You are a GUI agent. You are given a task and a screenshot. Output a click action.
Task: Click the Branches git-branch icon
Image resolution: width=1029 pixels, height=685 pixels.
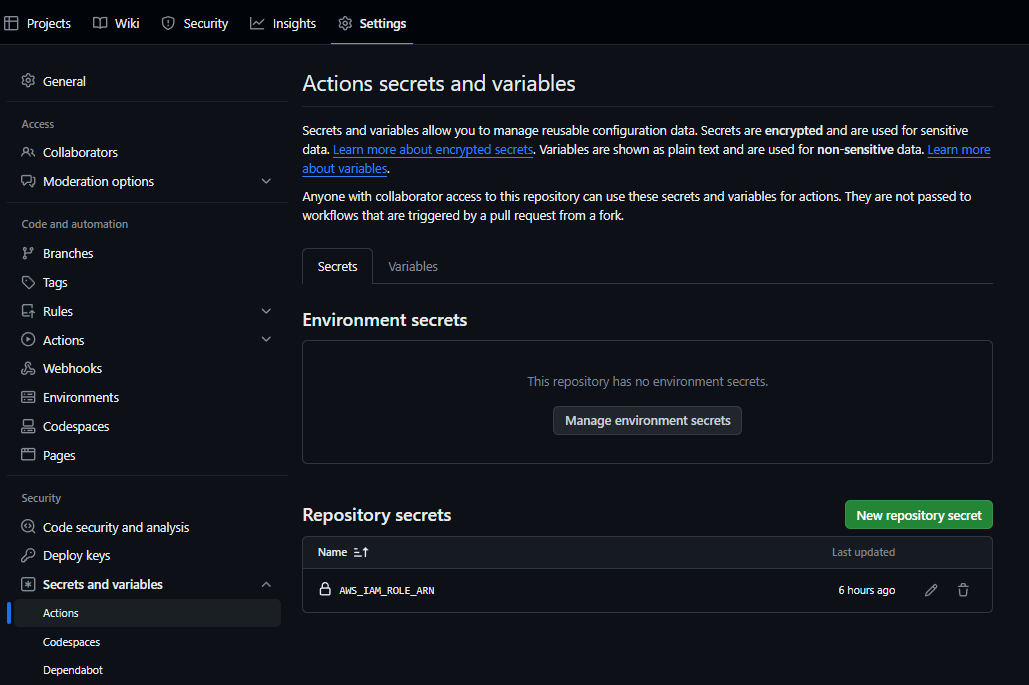point(28,253)
